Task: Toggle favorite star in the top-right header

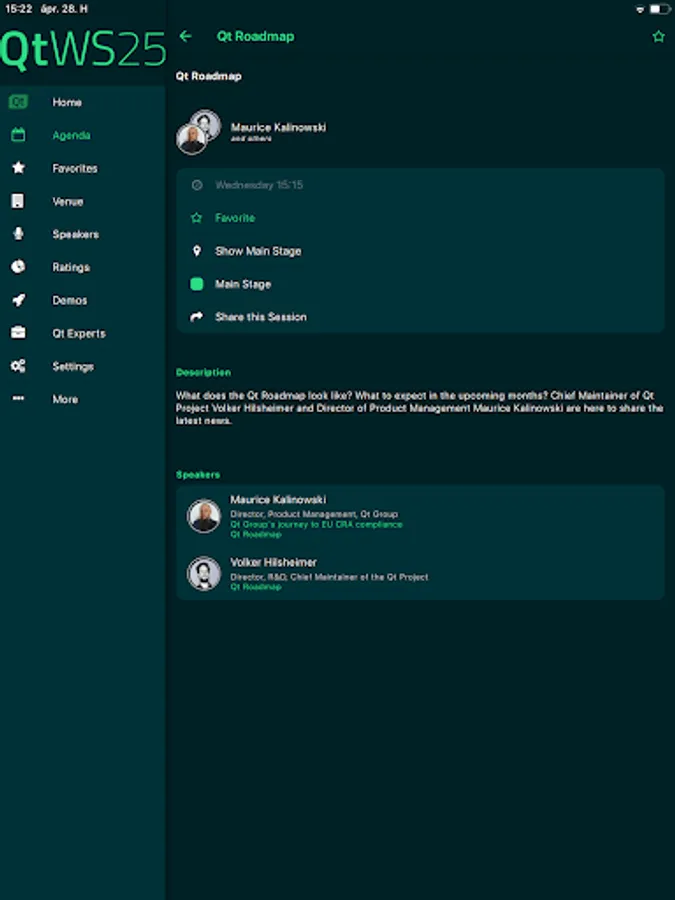Action: click(x=658, y=37)
